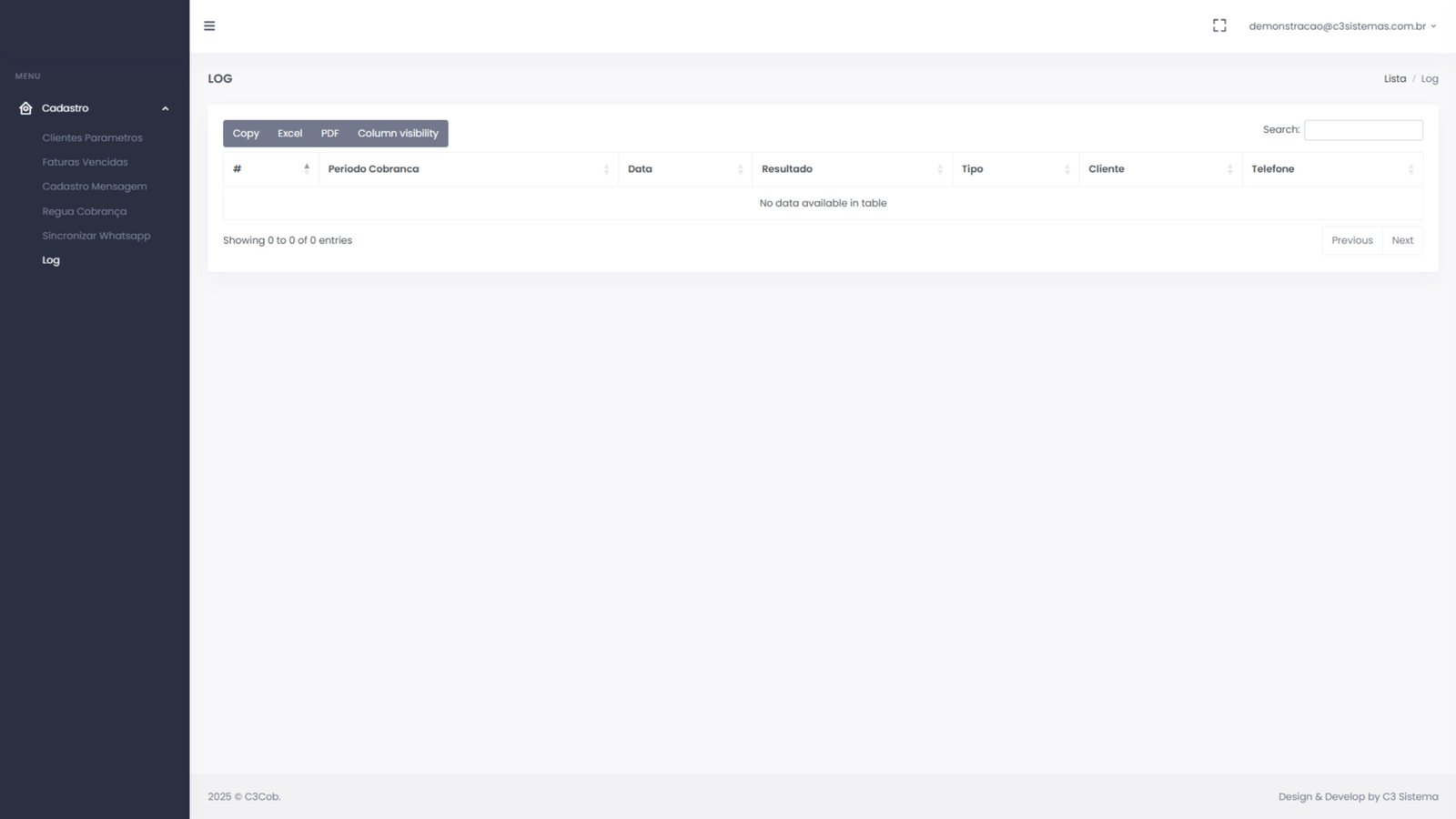Open Regua Cobrança in sidebar
The image size is (1456, 819).
[x=84, y=211]
